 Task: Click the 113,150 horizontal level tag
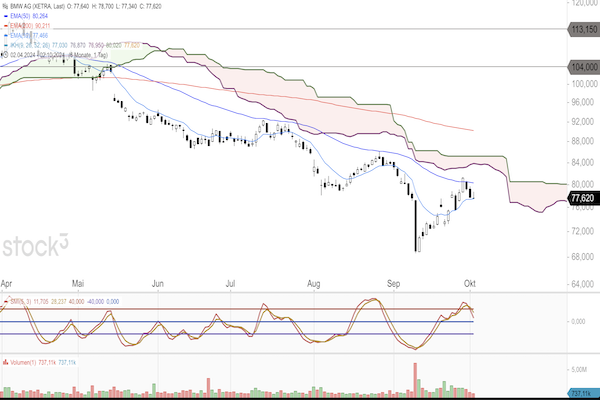point(583,29)
